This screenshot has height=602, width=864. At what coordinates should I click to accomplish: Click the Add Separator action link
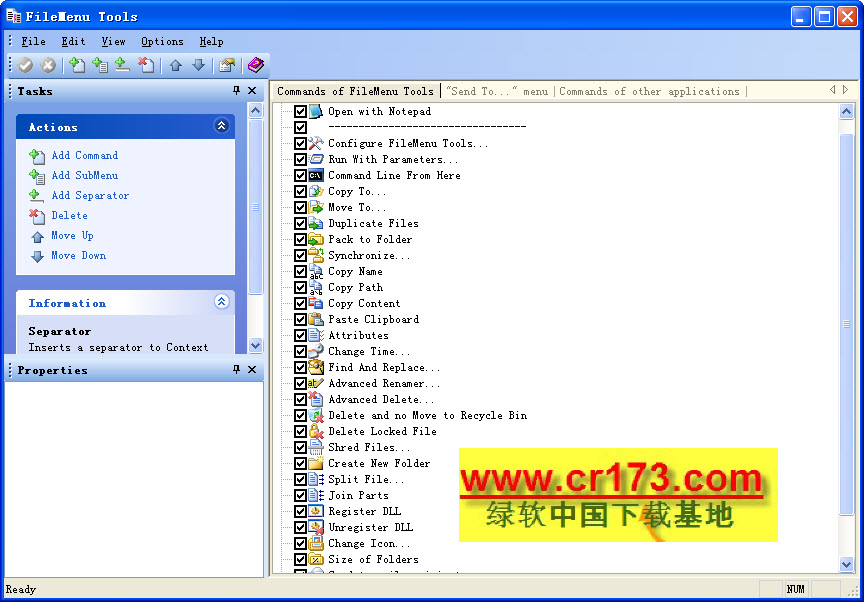pos(90,196)
